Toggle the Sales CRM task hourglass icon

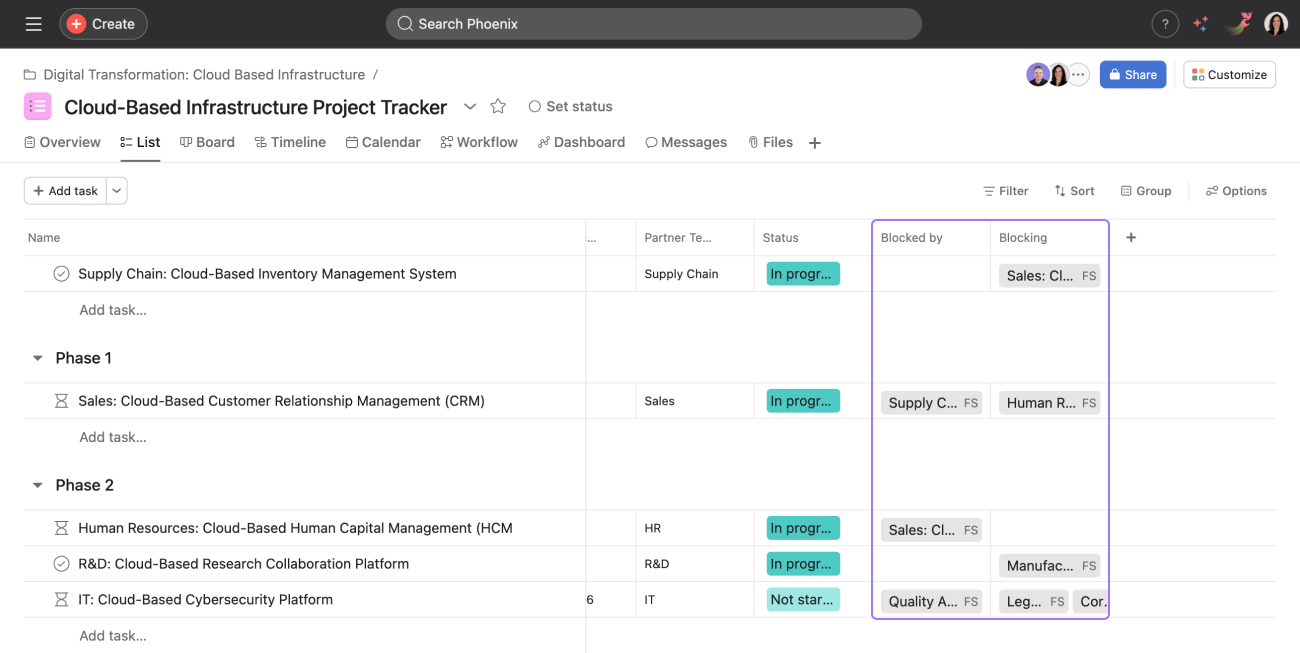[61, 401]
